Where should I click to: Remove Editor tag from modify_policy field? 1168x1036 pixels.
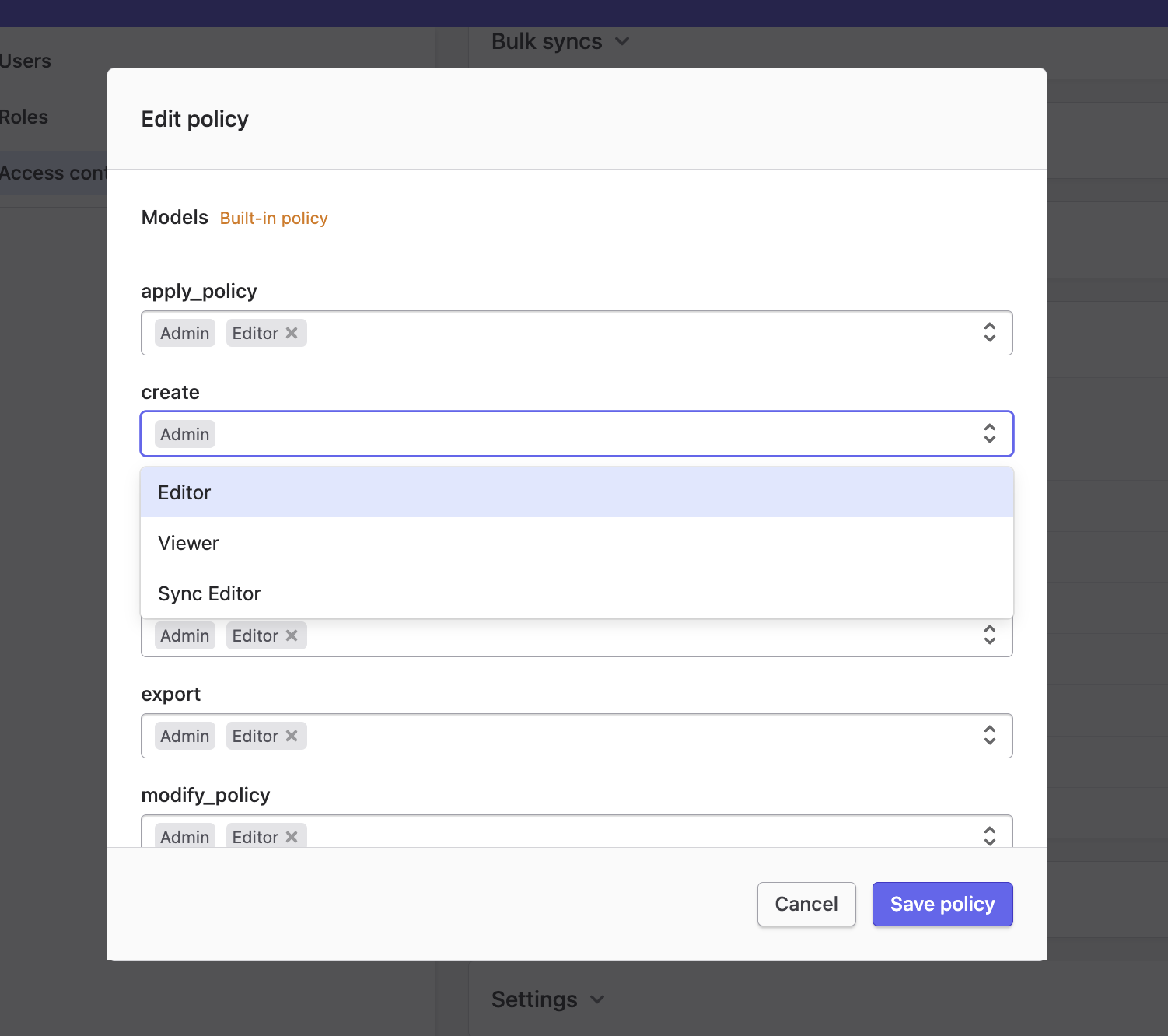[x=292, y=837]
